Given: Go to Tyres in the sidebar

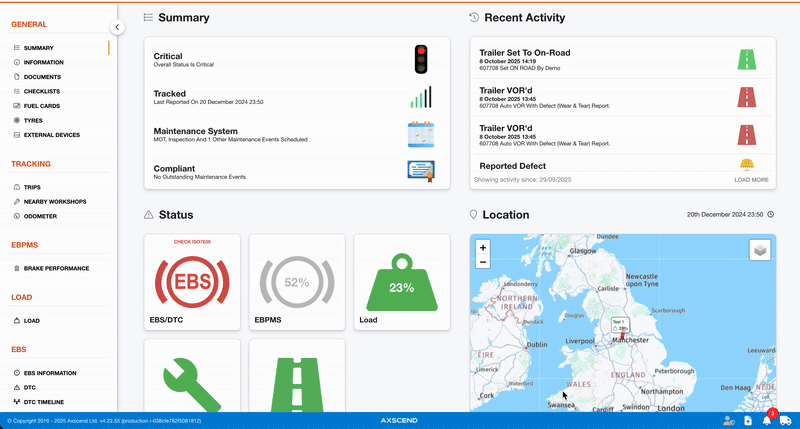Looking at the screenshot, I should [x=33, y=120].
